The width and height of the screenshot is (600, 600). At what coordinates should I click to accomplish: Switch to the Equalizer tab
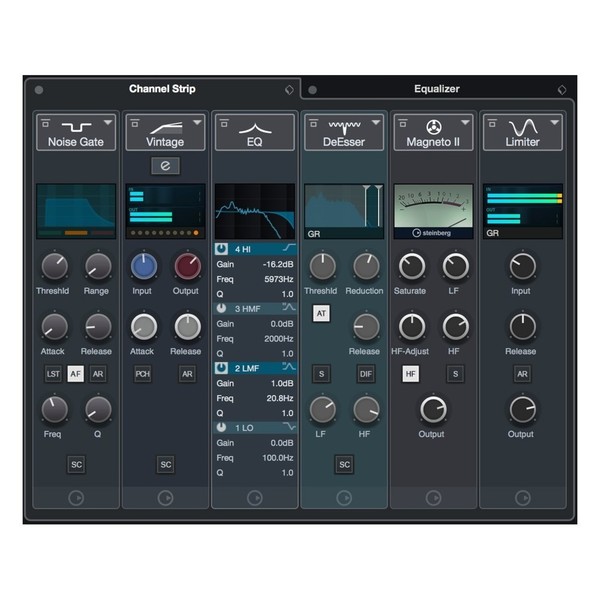(437, 89)
